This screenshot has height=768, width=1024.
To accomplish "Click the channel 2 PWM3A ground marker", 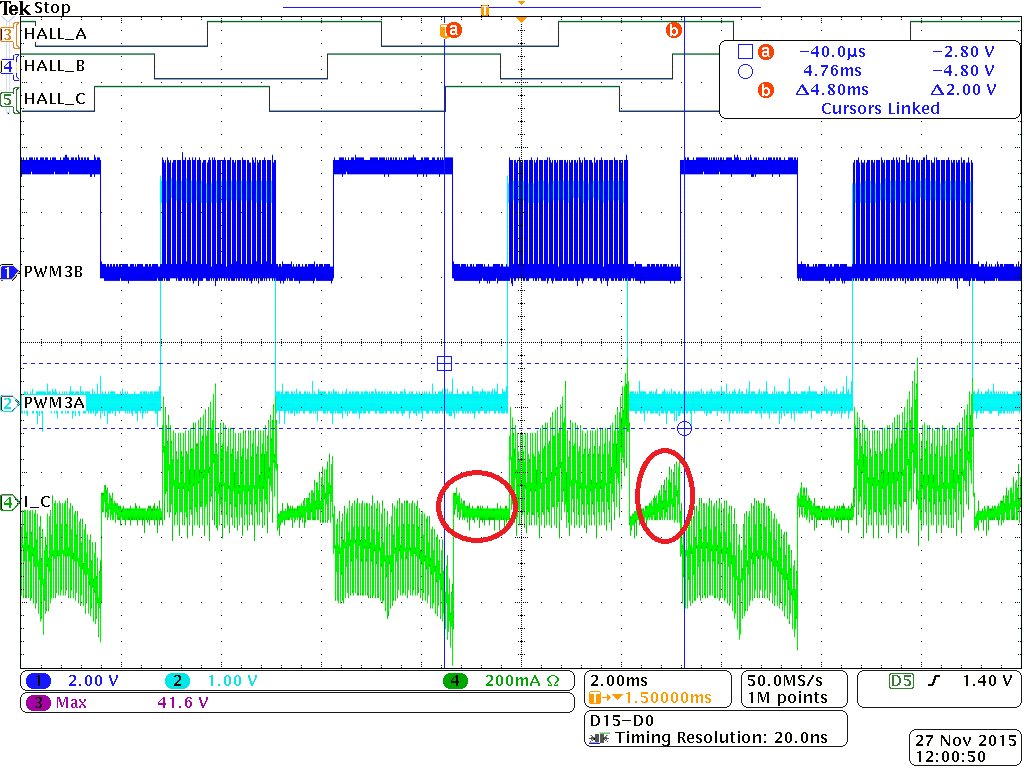I will point(8,404).
